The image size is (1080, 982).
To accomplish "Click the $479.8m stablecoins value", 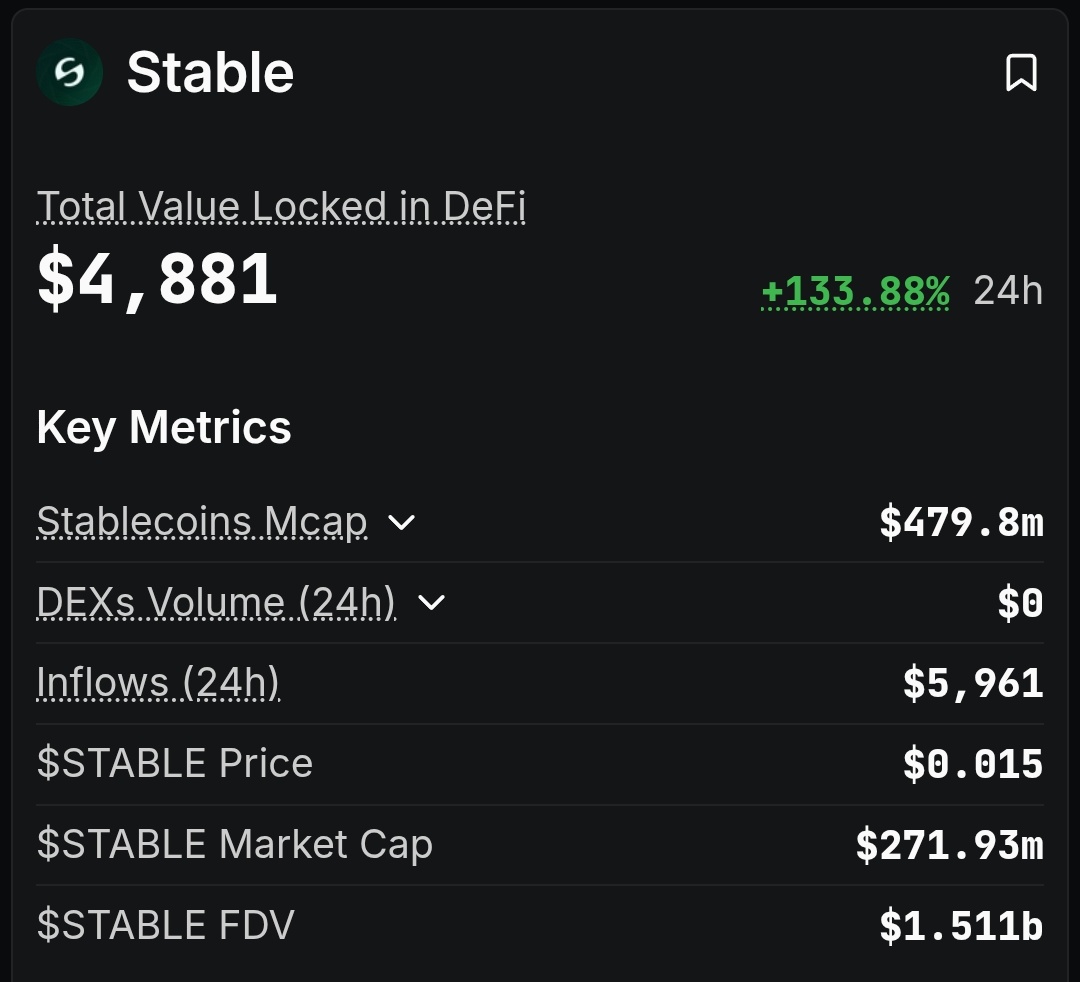I will click(961, 522).
